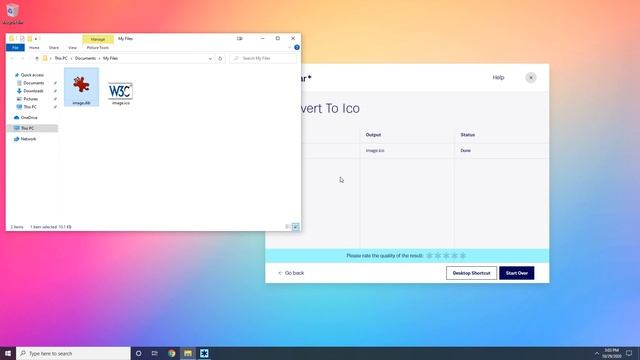Switch to the View ribbon tab
Image resolution: width=640 pixels, height=360 pixels.
click(x=72, y=48)
